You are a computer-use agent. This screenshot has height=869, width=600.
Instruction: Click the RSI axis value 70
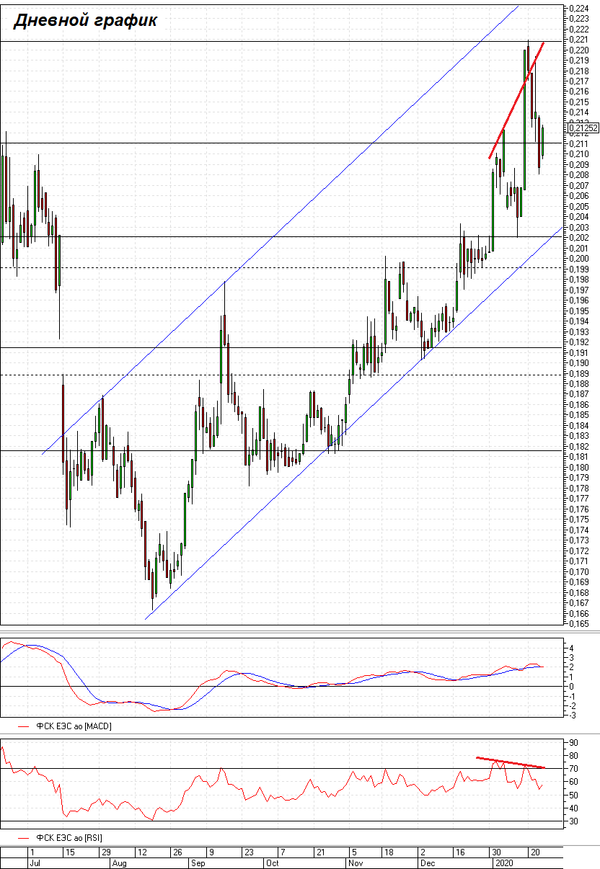click(573, 769)
